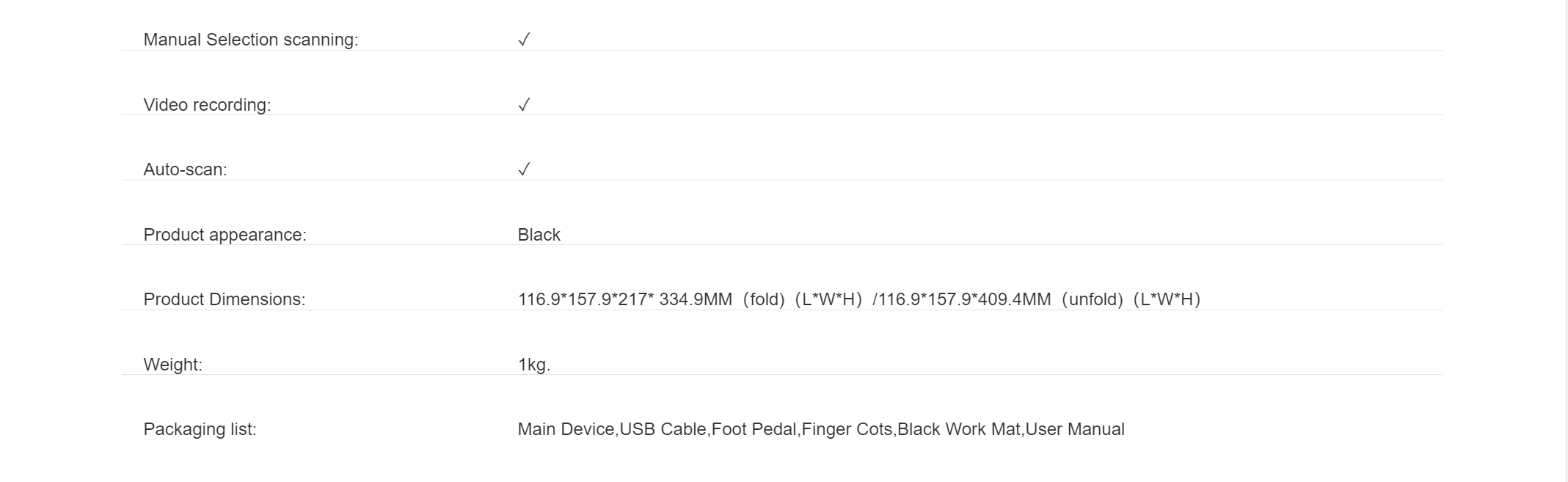Select the Manual Selection scanning label

[251, 40]
